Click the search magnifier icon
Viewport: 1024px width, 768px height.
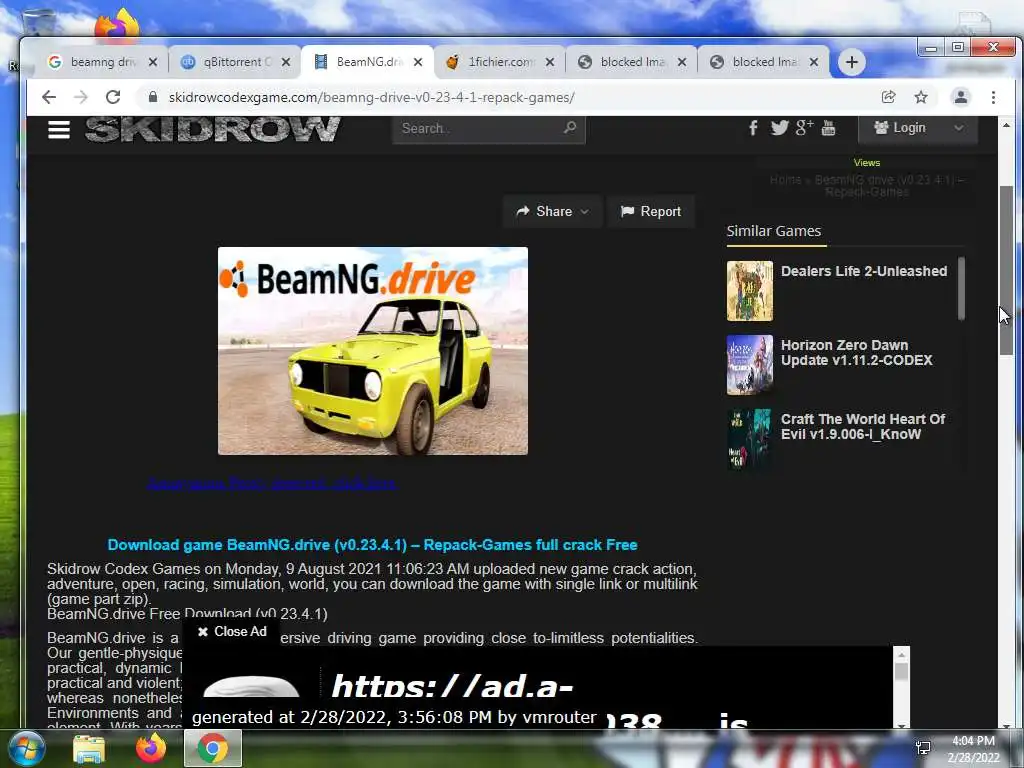point(570,127)
